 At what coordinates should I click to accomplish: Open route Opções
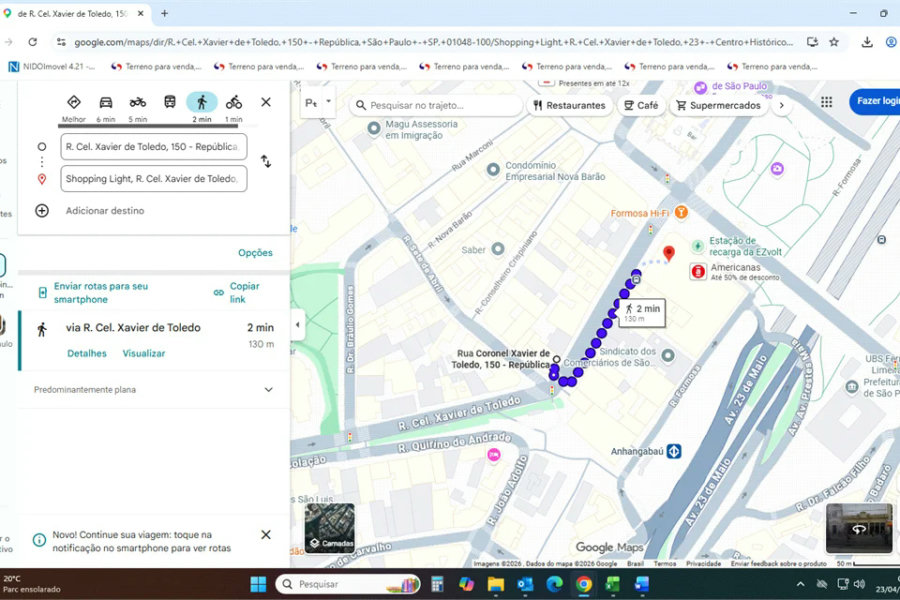point(255,253)
